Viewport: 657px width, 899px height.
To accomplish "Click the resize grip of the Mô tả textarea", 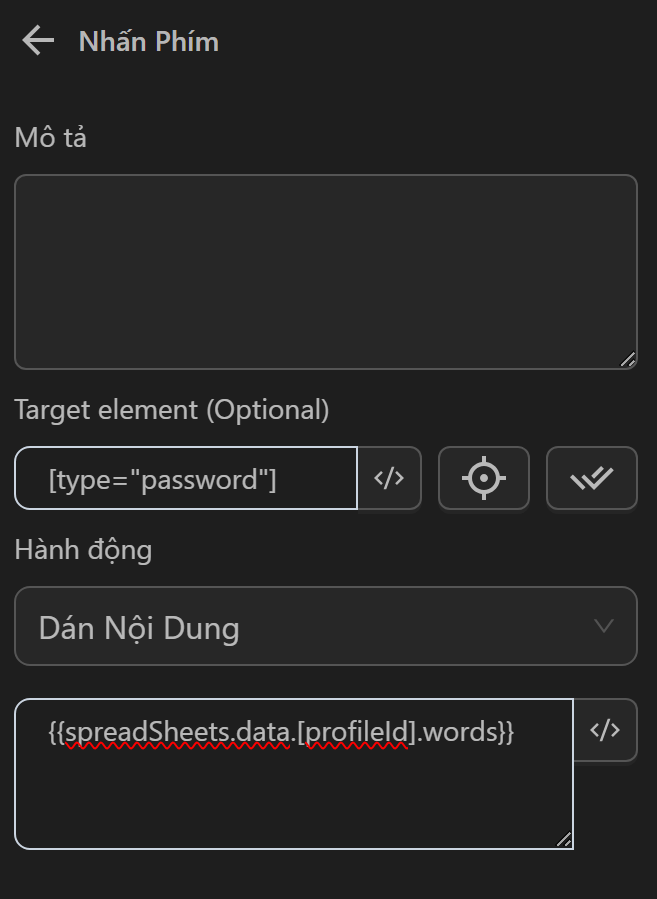I will click(627, 360).
